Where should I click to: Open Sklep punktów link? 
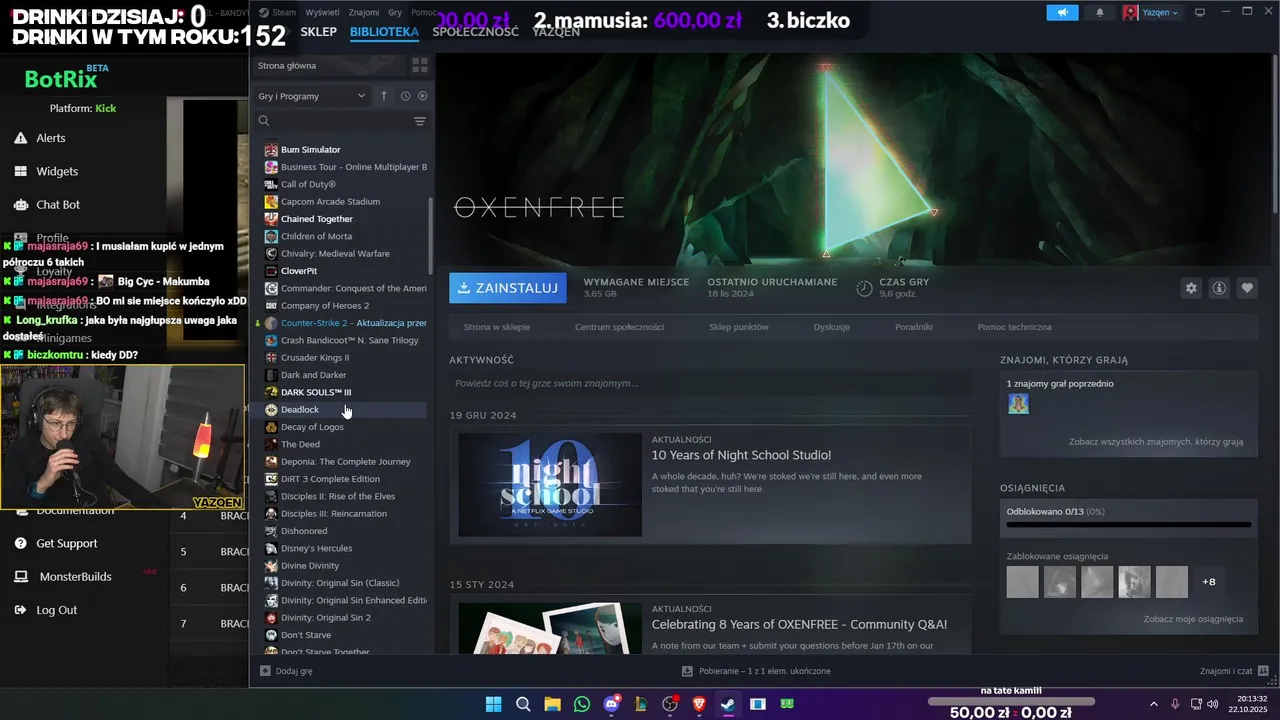point(739,327)
